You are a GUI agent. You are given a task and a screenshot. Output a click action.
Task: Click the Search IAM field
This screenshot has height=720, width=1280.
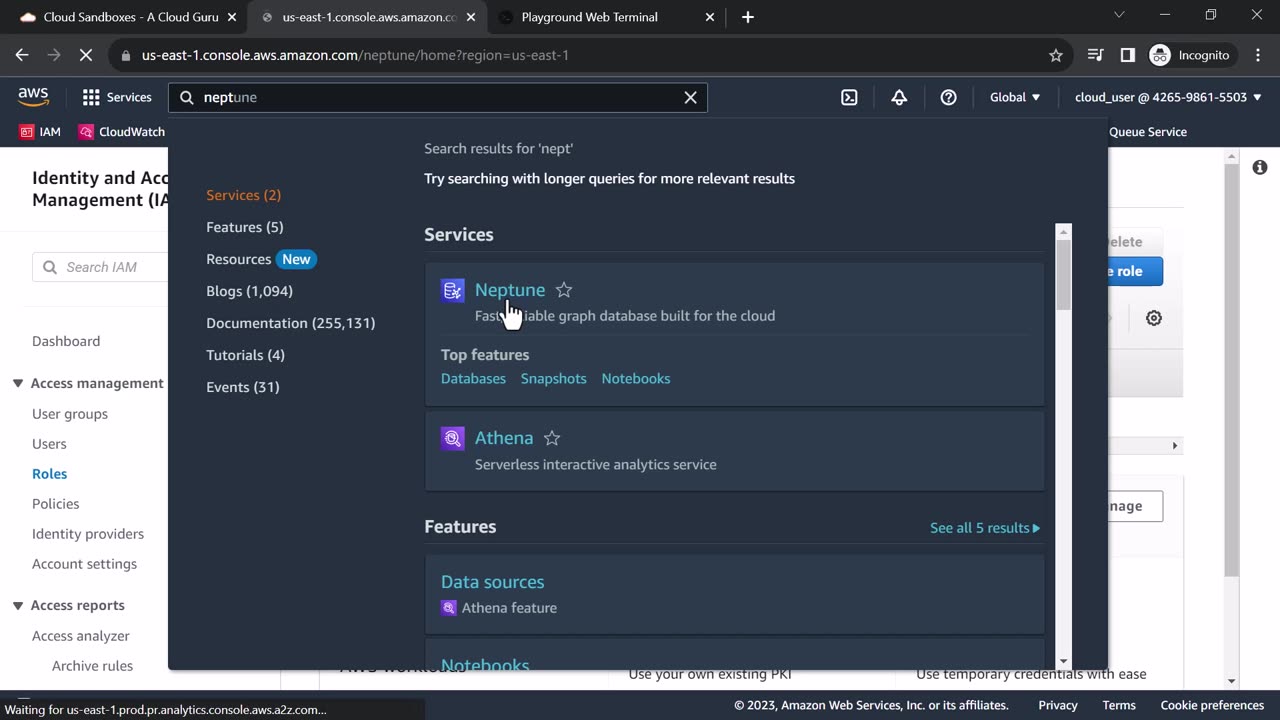click(x=100, y=267)
